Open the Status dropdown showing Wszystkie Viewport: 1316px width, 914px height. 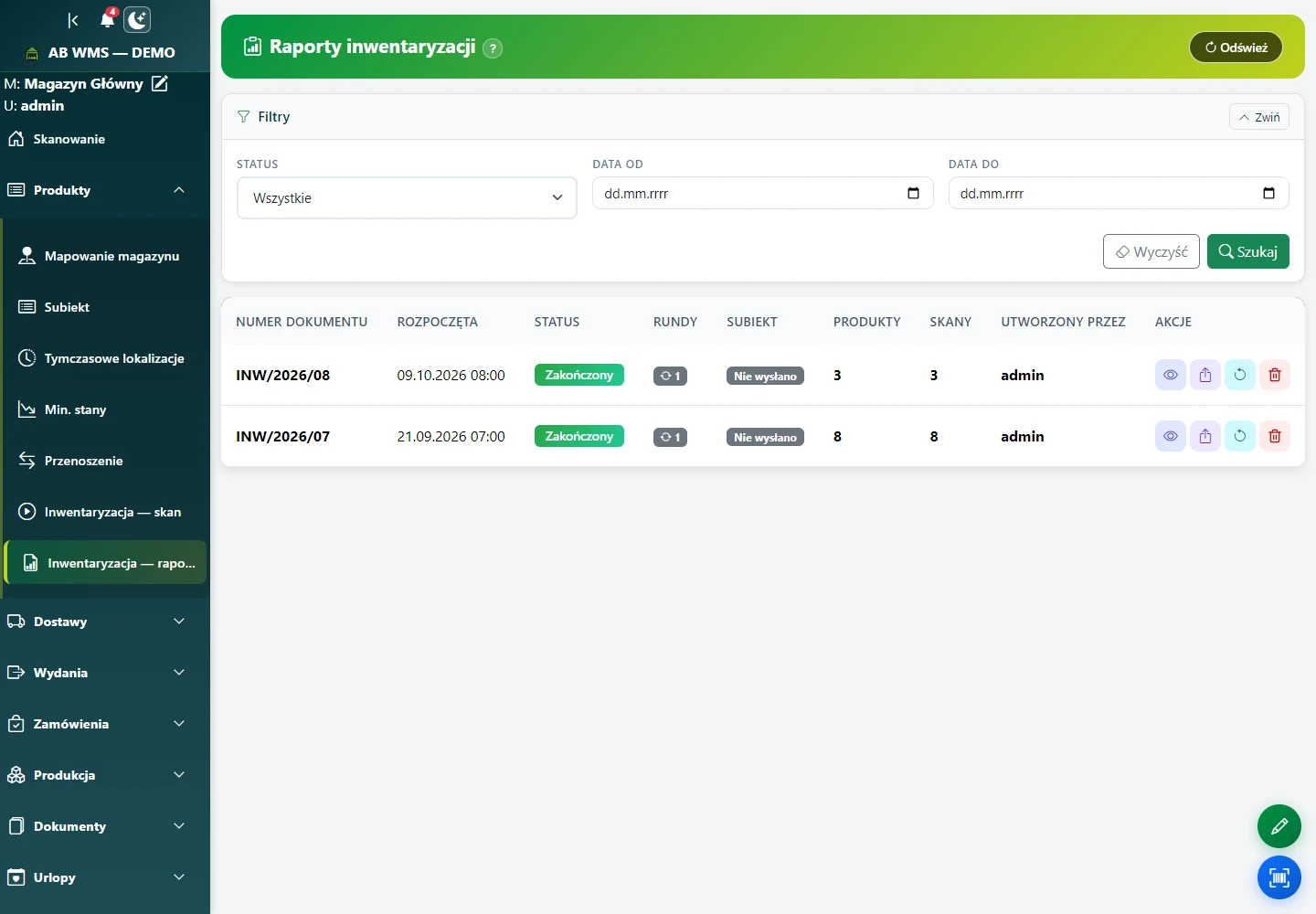pos(407,197)
